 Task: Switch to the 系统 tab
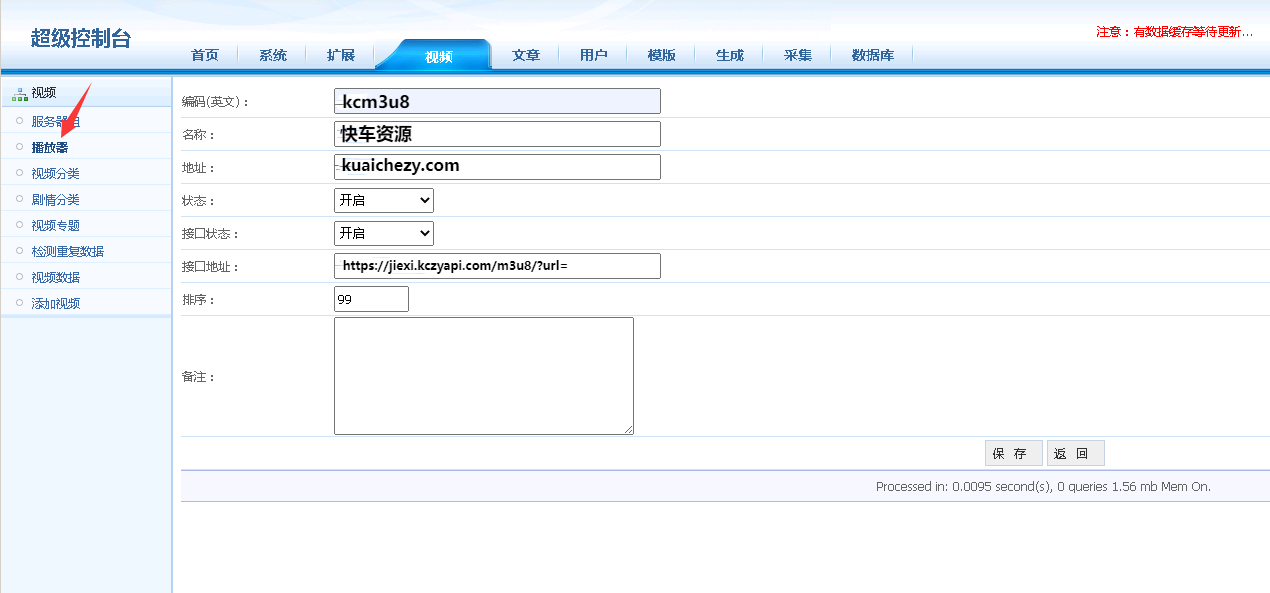pos(273,55)
